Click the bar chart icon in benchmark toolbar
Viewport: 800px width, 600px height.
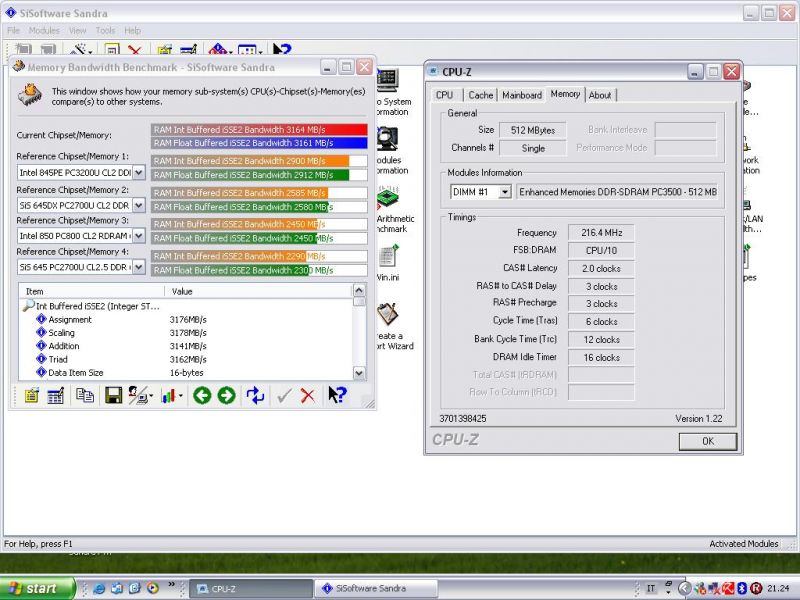(168, 395)
